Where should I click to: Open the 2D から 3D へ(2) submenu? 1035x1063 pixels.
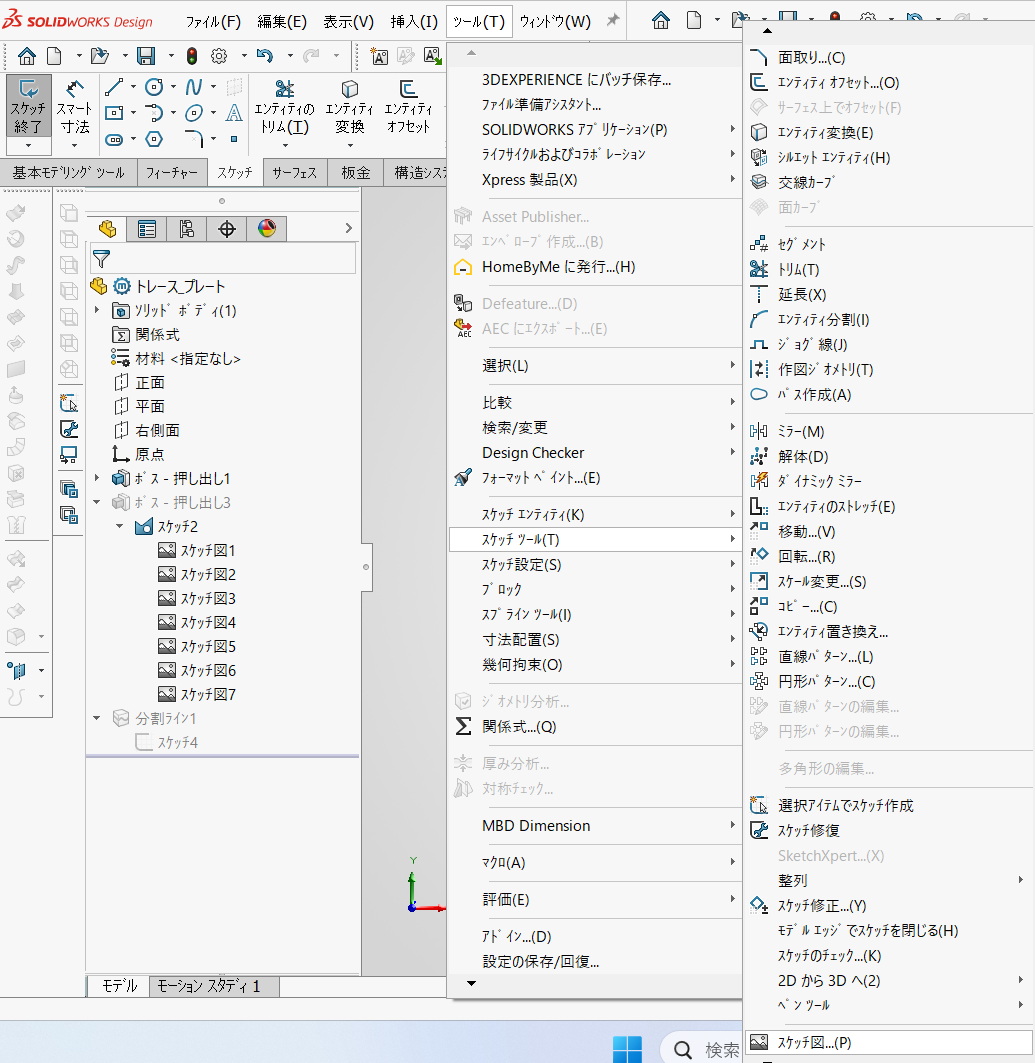tap(888, 981)
